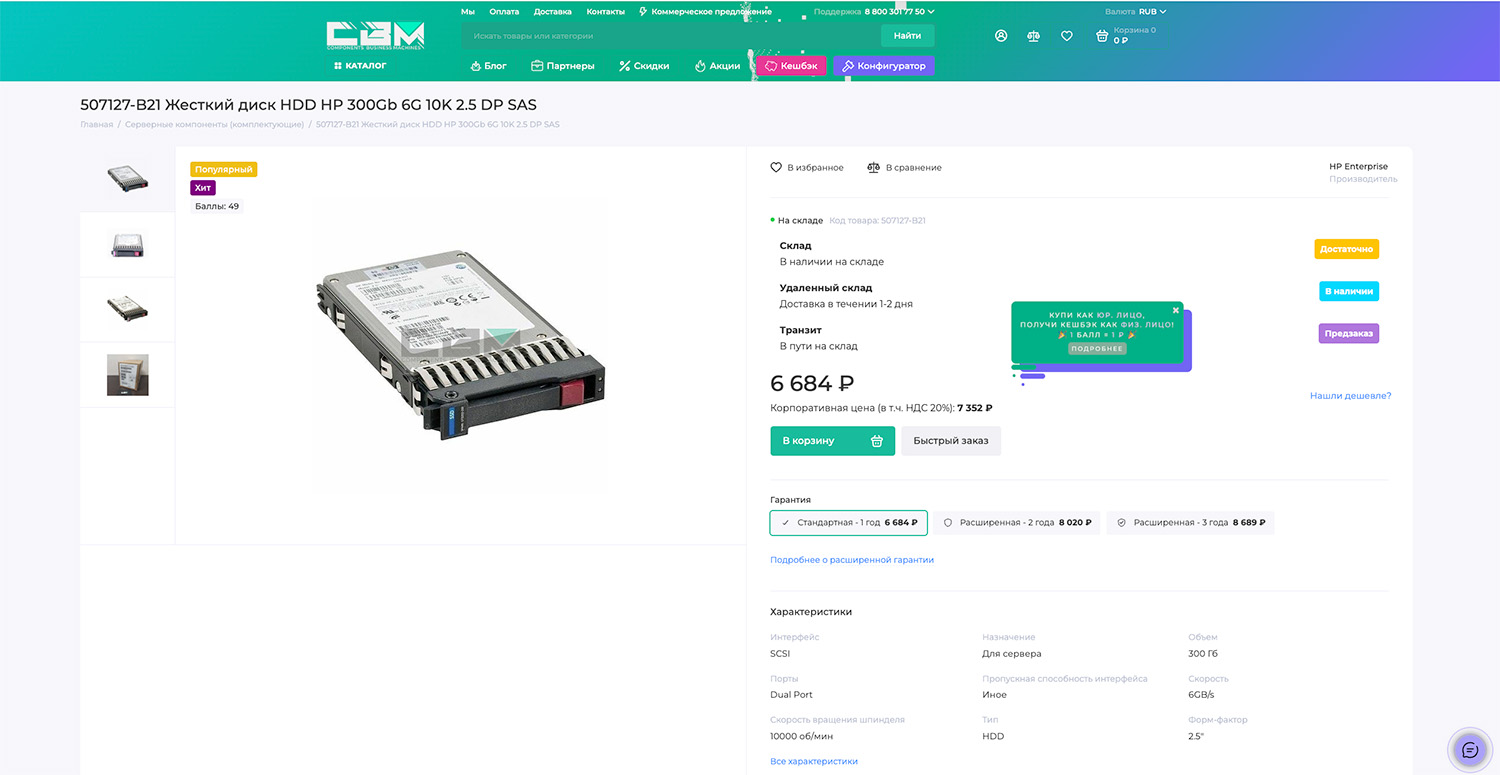
Task: Expand the RUB currency dropdown
Action: [1152, 12]
